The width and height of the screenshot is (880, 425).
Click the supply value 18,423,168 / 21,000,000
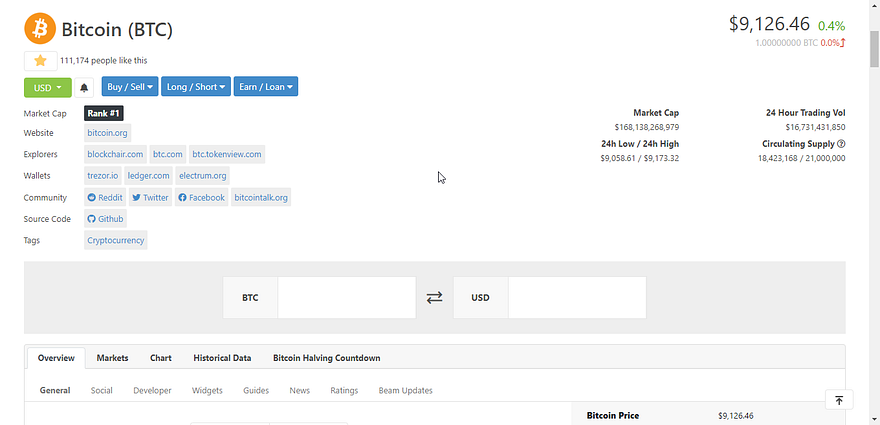pos(801,158)
